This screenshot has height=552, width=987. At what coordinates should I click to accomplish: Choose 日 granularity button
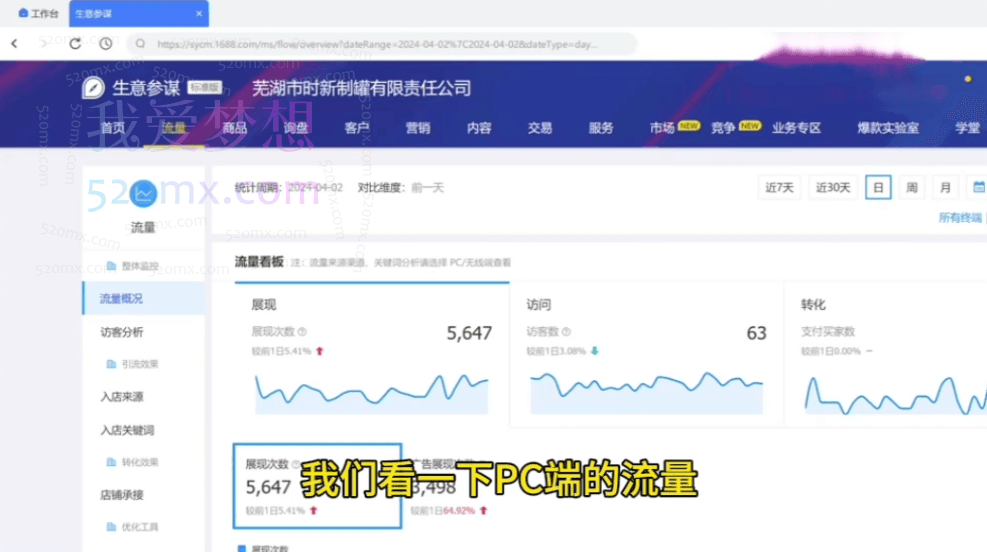pos(878,188)
